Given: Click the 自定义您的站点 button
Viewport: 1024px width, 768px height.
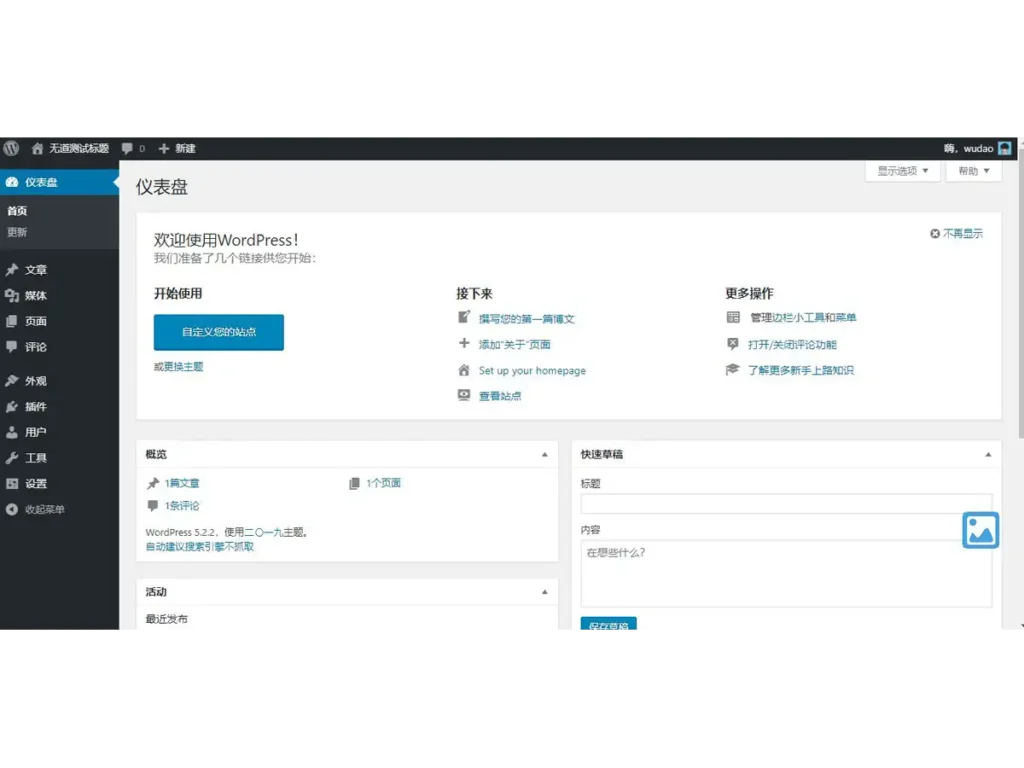Looking at the screenshot, I should pyautogui.click(x=219, y=332).
